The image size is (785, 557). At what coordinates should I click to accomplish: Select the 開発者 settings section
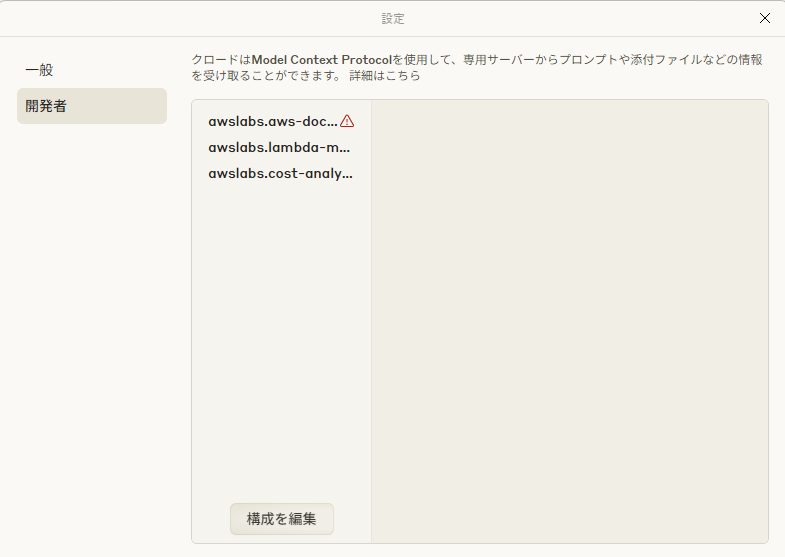point(92,106)
